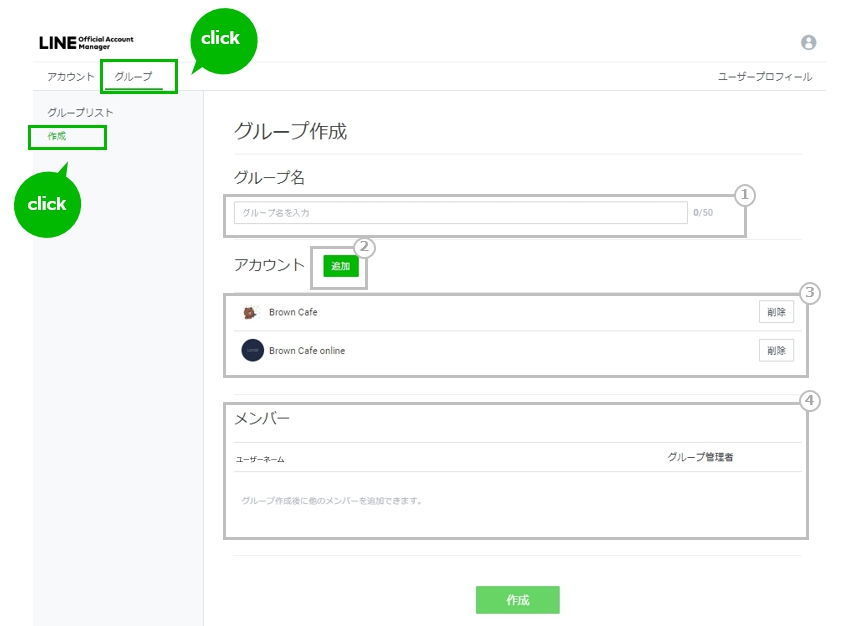The height and width of the screenshot is (626, 843).
Task: Click the numbered marker 4 circle
Action: pyautogui.click(x=810, y=401)
